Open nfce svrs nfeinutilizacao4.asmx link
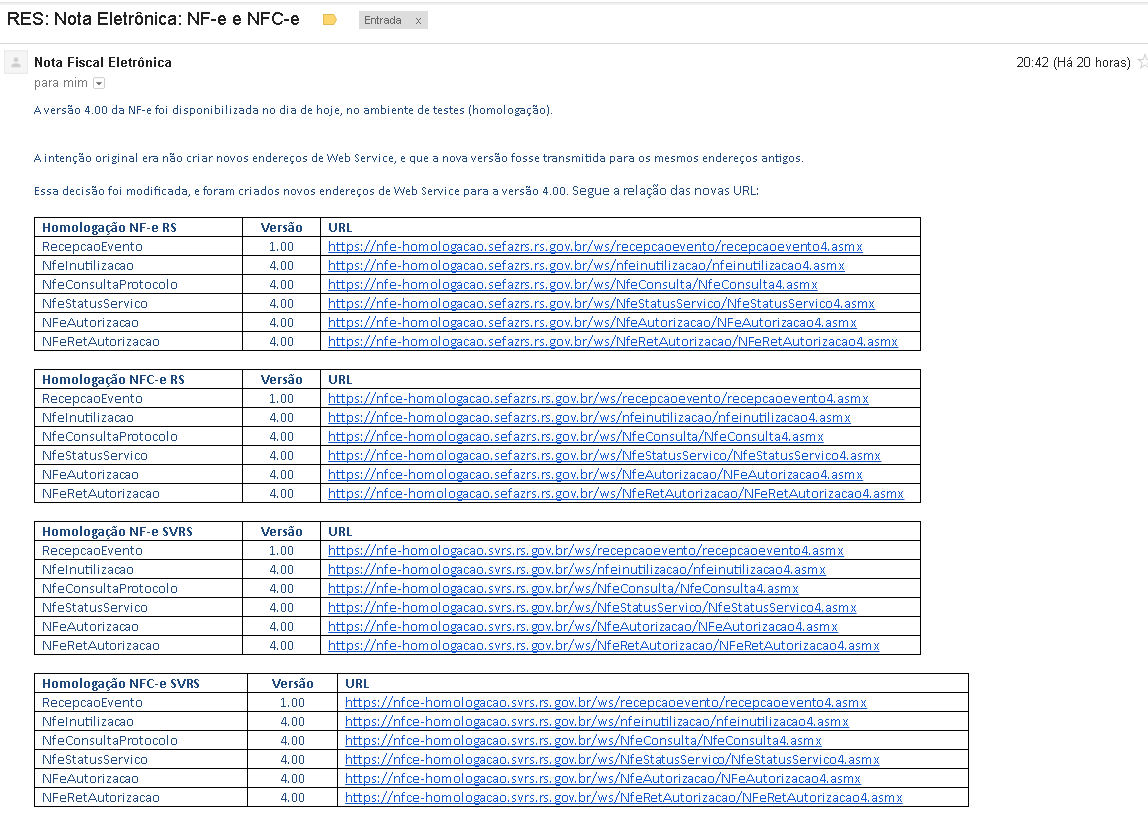This screenshot has height=833, width=1148. click(x=597, y=722)
